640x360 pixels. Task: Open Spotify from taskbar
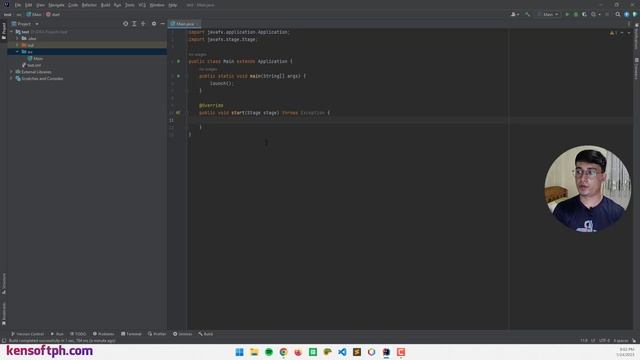pyautogui.click(x=269, y=352)
